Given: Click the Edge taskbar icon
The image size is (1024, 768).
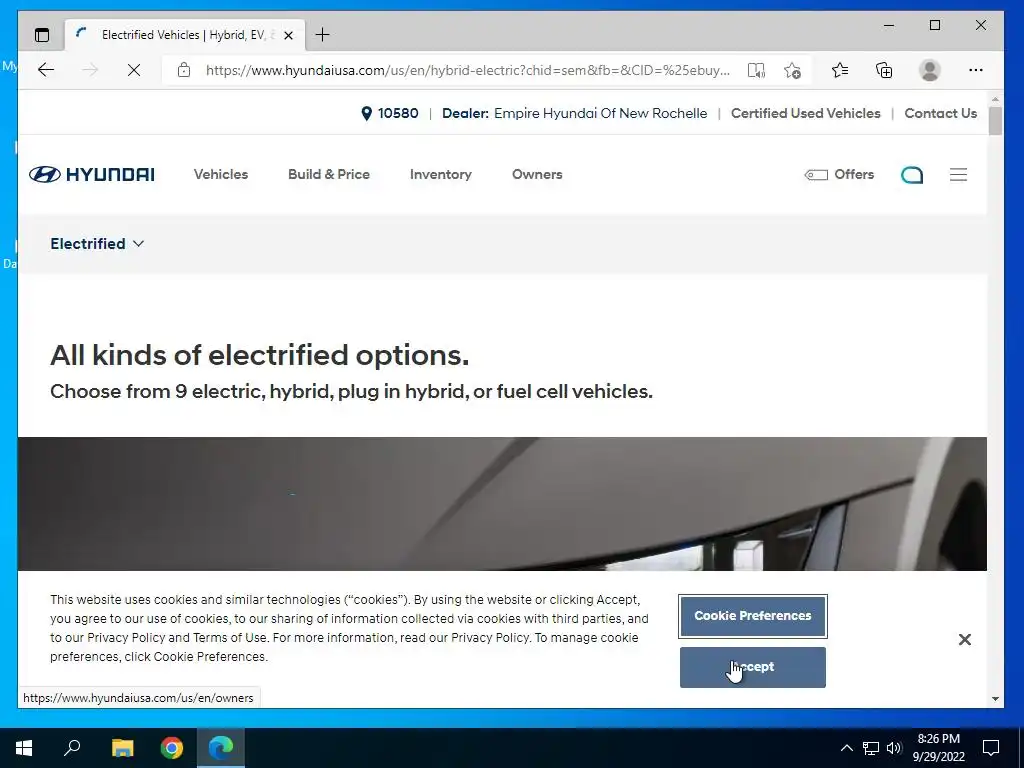Looking at the screenshot, I should 221,748.
